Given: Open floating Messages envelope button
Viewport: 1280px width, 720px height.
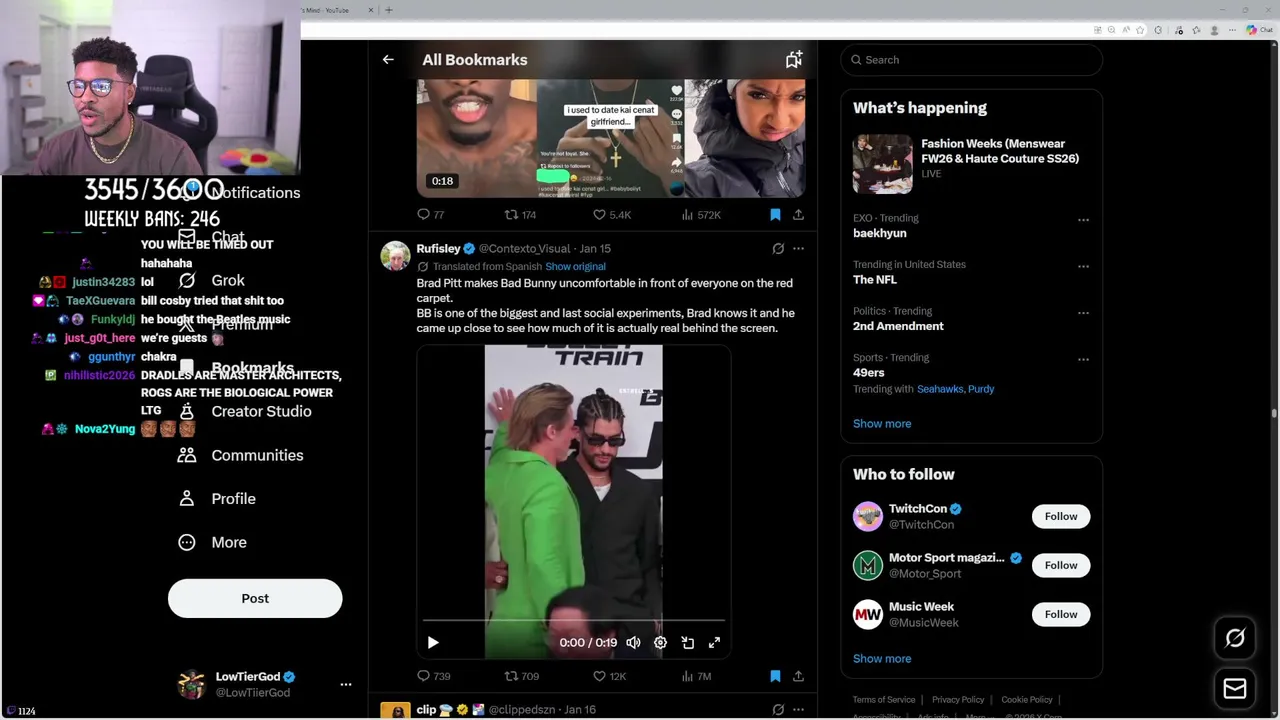Looking at the screenshot, I should click(1235, 689).
